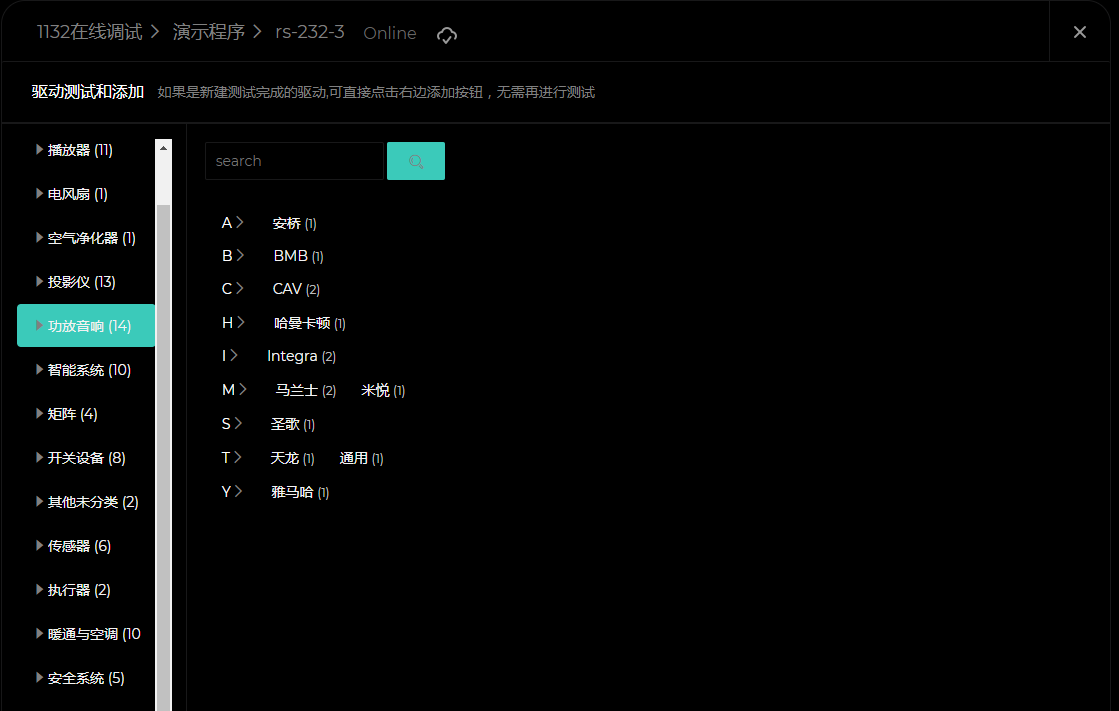
Task: Click the B letter index row
Action: click(x=233, y=256)
